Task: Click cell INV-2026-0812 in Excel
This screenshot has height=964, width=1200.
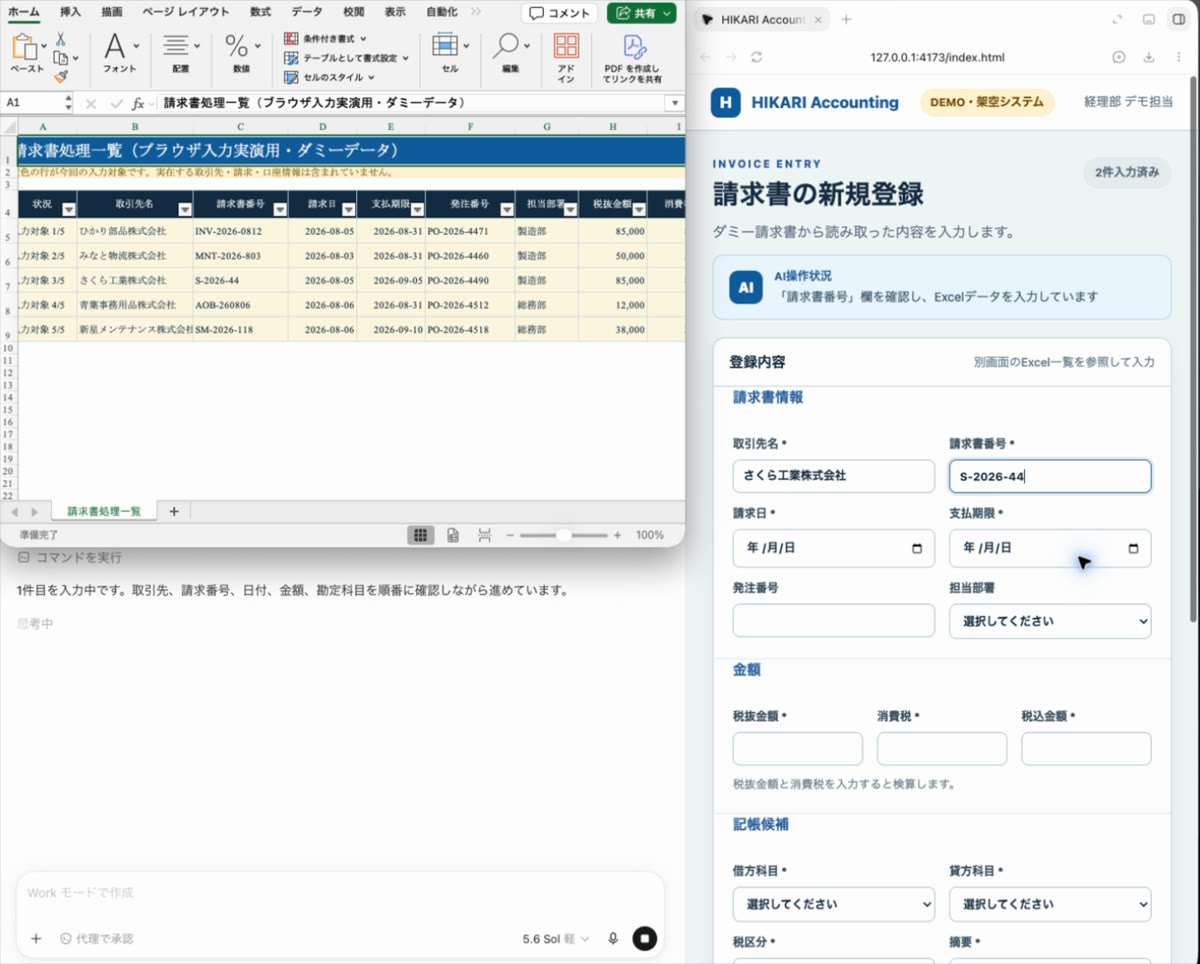Action: (241, 231)
